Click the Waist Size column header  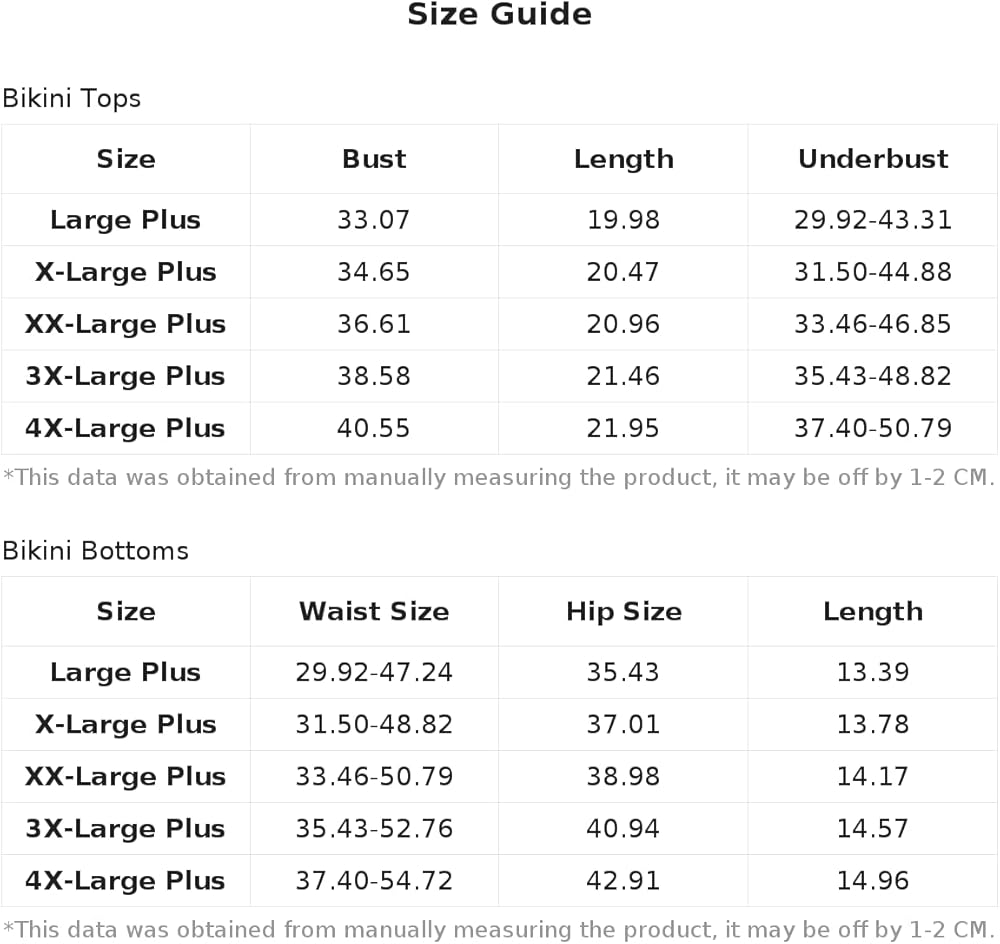374,611
